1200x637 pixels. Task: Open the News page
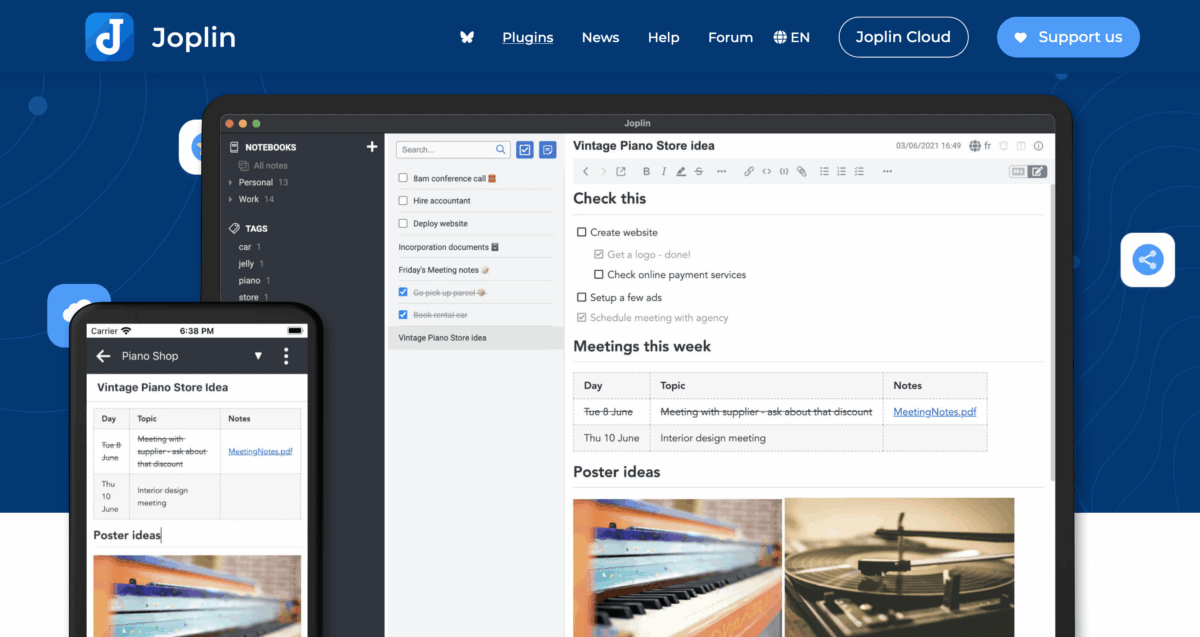click(600, 37)
